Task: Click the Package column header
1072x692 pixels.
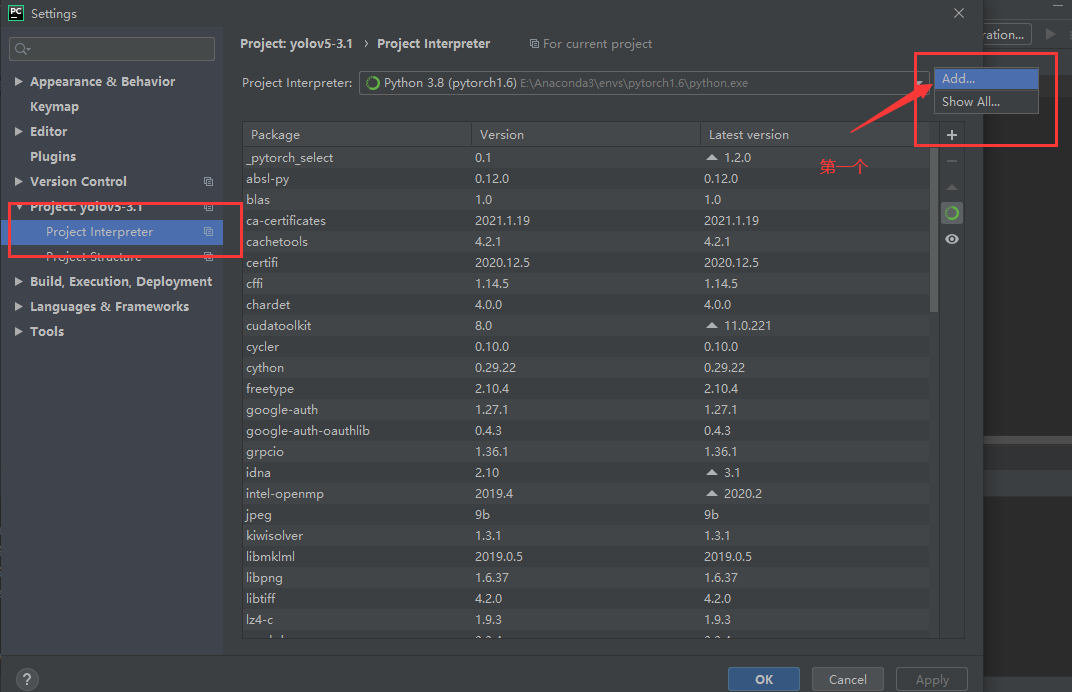Action: click(x=357, y=135)
